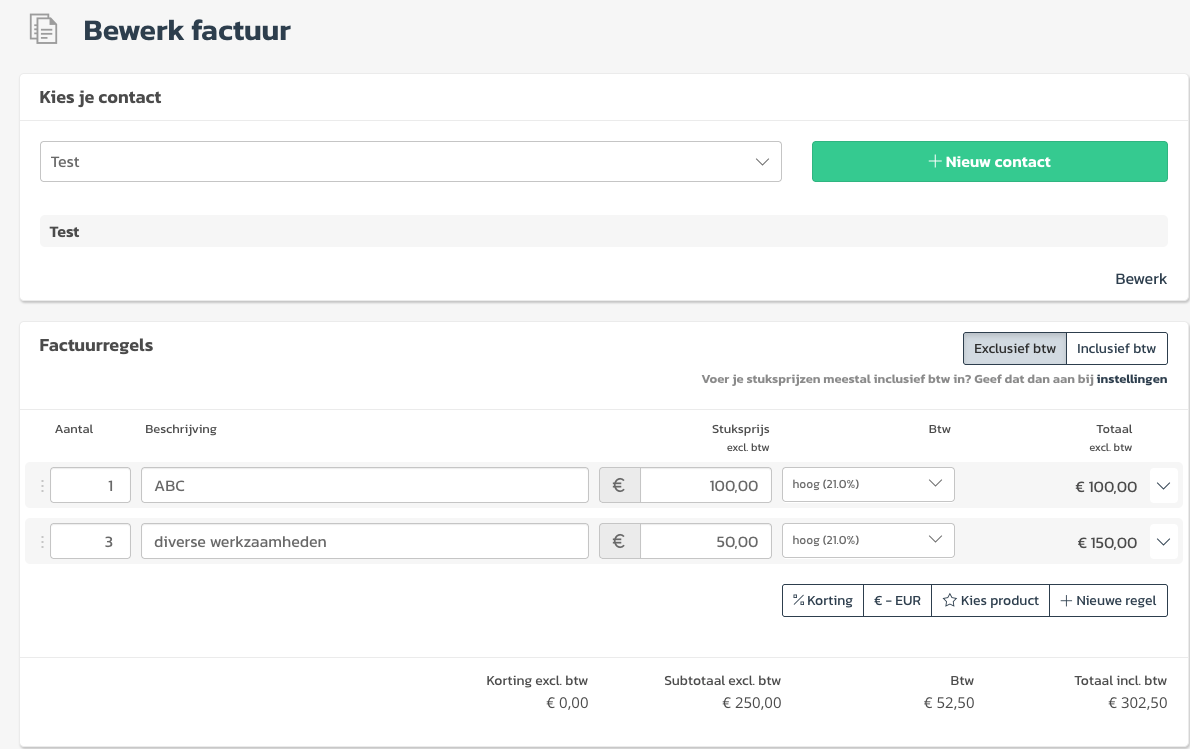The width and height of the screenshot is (1190, 749).
Task: Open the Korting discount option
Action: (822, 601)
